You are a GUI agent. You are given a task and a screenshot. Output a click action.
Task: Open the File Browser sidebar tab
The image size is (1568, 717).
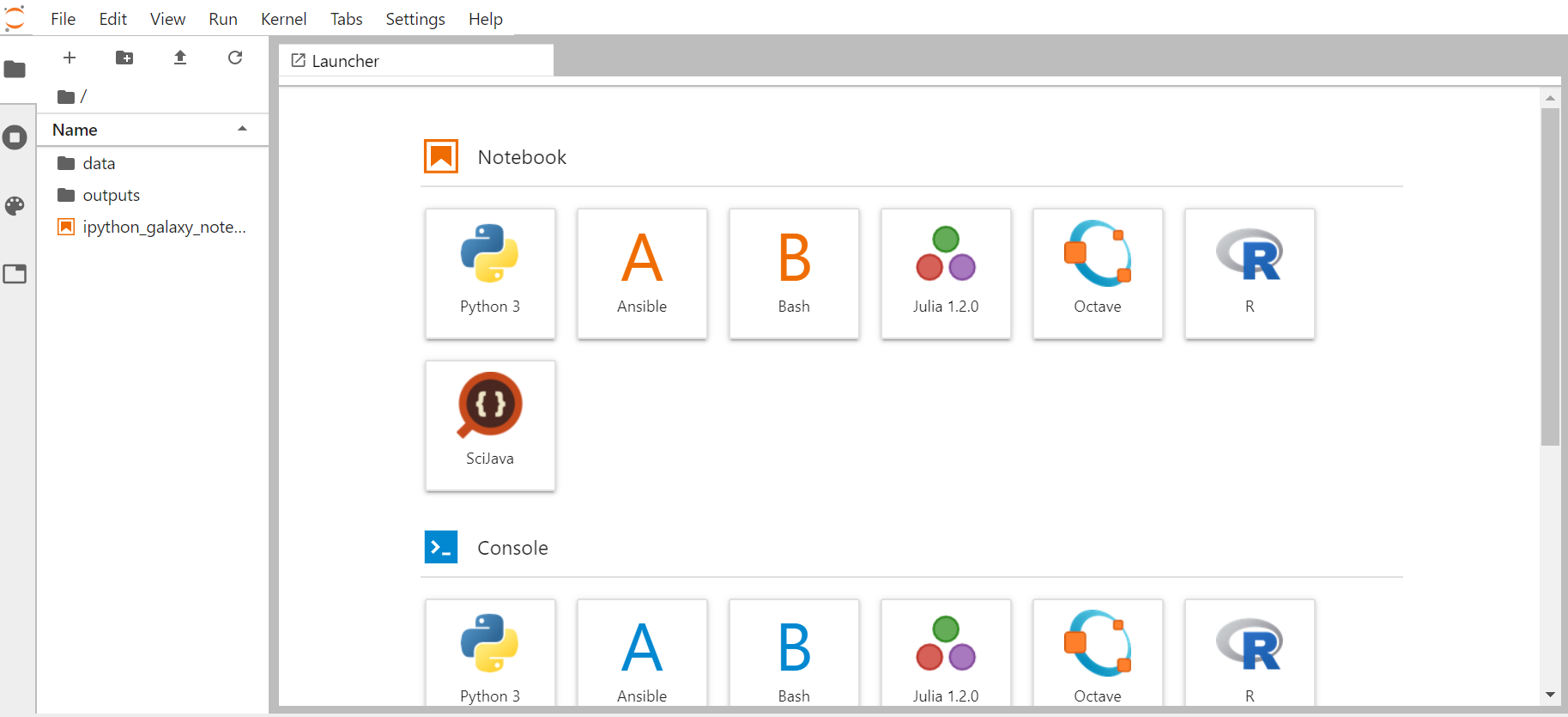point(15,69)
